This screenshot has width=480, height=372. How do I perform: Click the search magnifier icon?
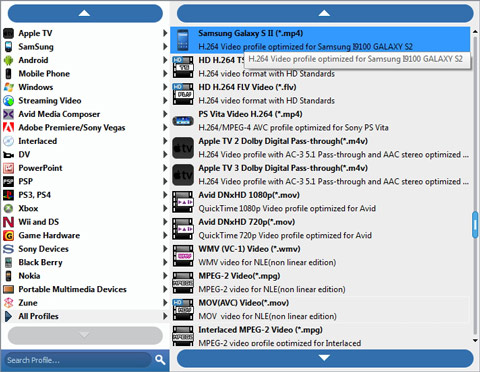point(160,360)
